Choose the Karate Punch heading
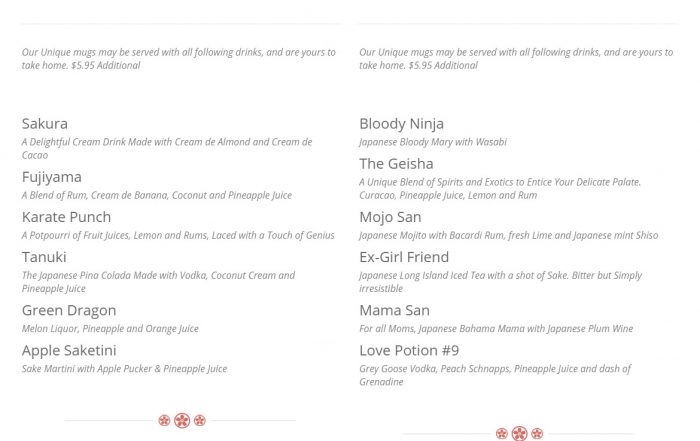This screenshot has width=700, height=441. coord(66,217)
